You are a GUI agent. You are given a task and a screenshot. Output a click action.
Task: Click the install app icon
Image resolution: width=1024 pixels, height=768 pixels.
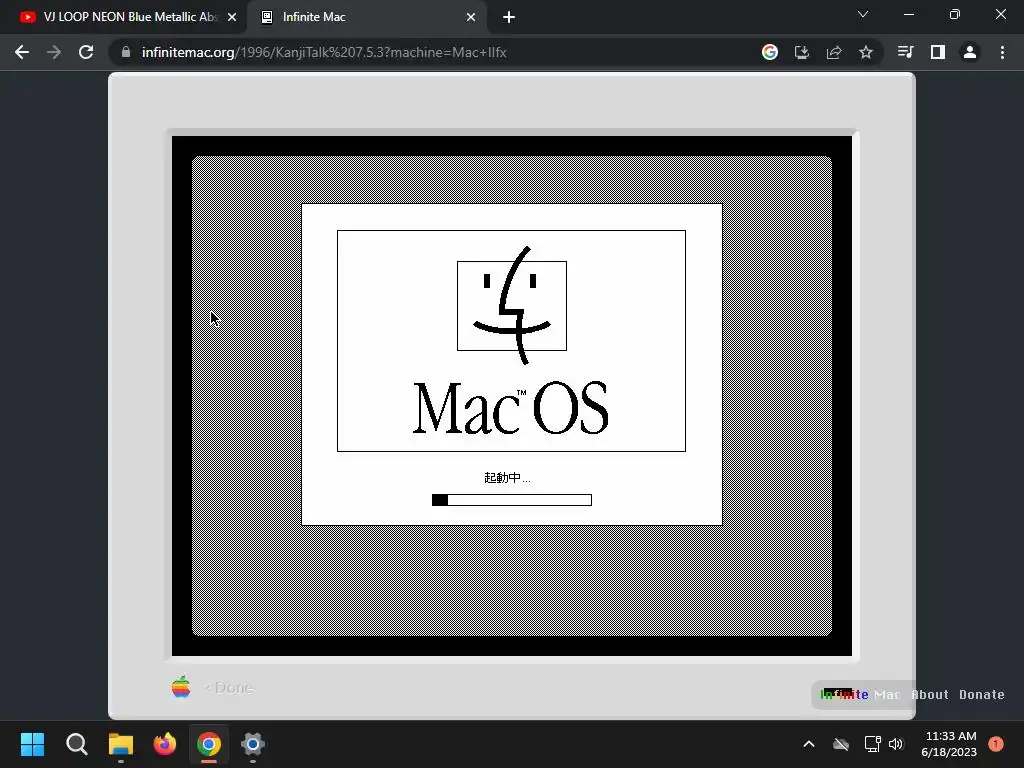tap(801, 52)
